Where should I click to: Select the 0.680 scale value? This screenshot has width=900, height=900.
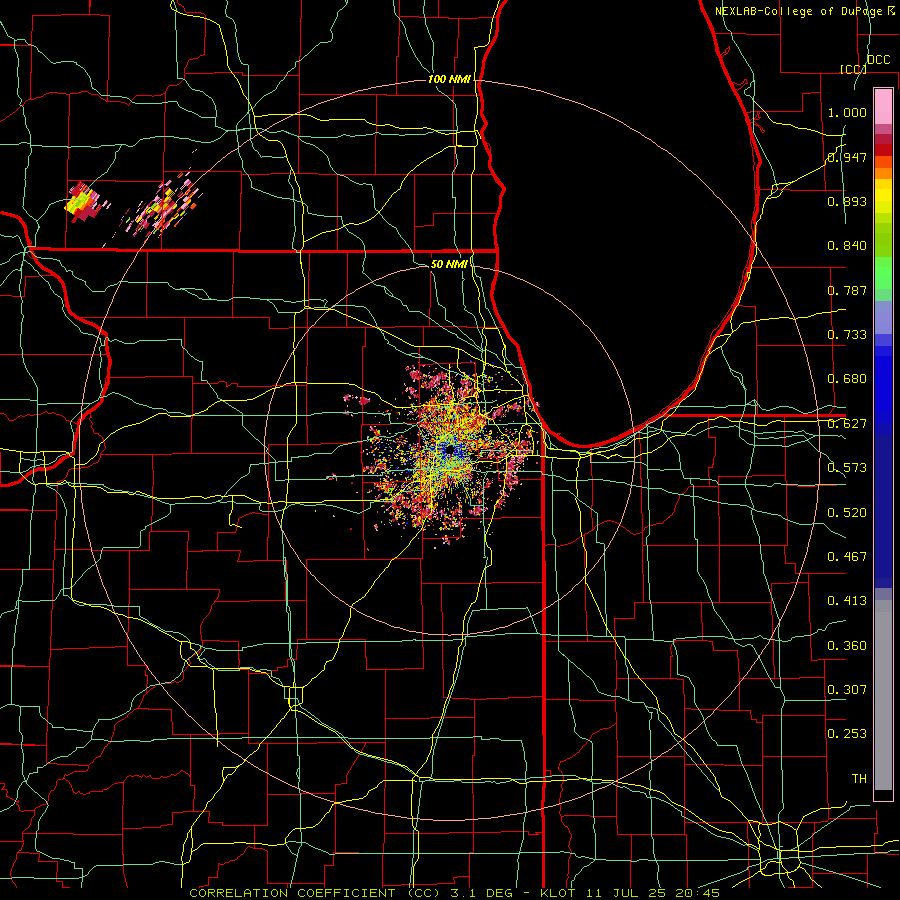click(x=847, y=379)
